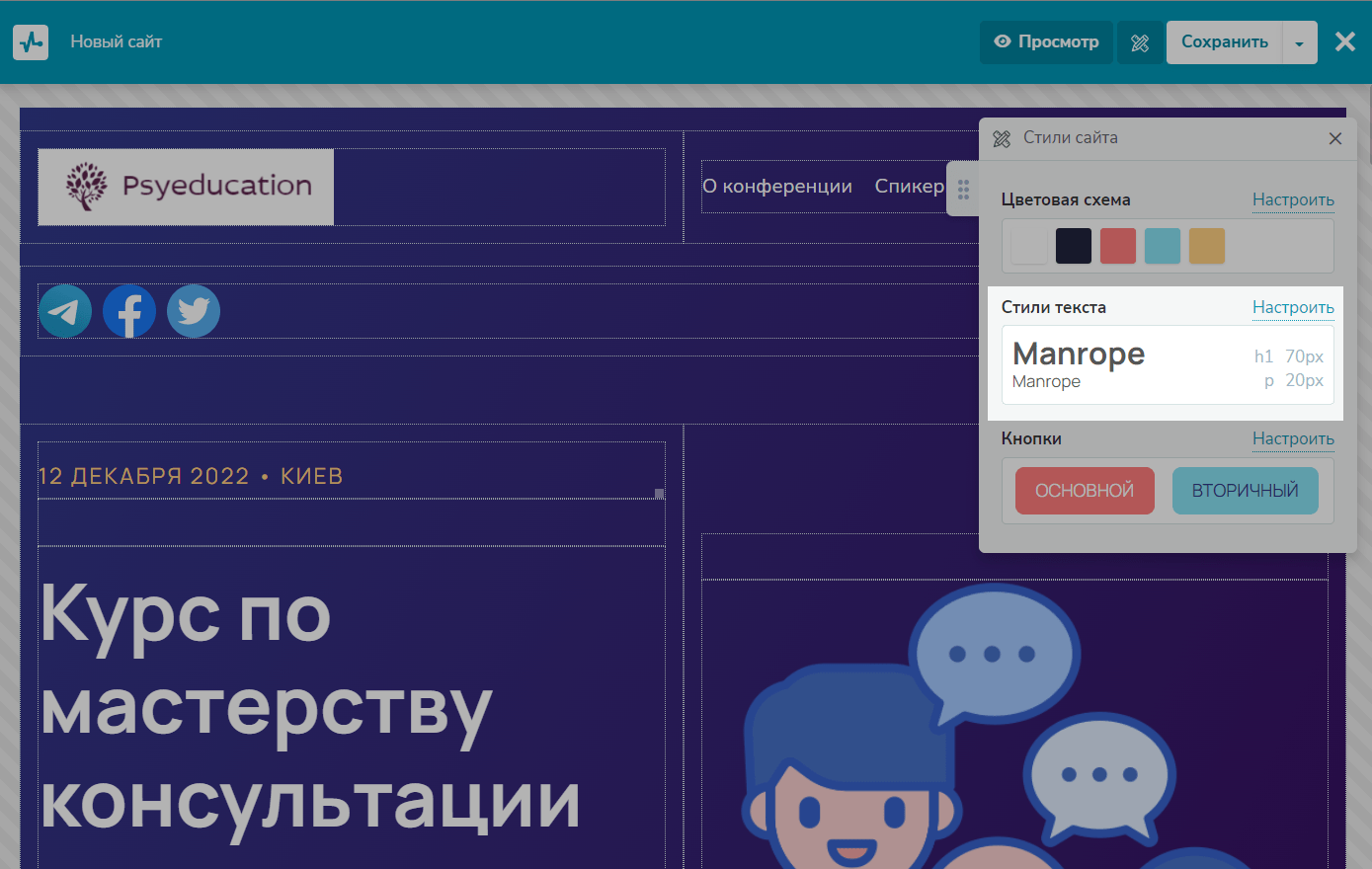Click Настроить link for Стили текста
This screenshot has height=869, width=1372.
pyautogui.click(x=1293, y=307)
